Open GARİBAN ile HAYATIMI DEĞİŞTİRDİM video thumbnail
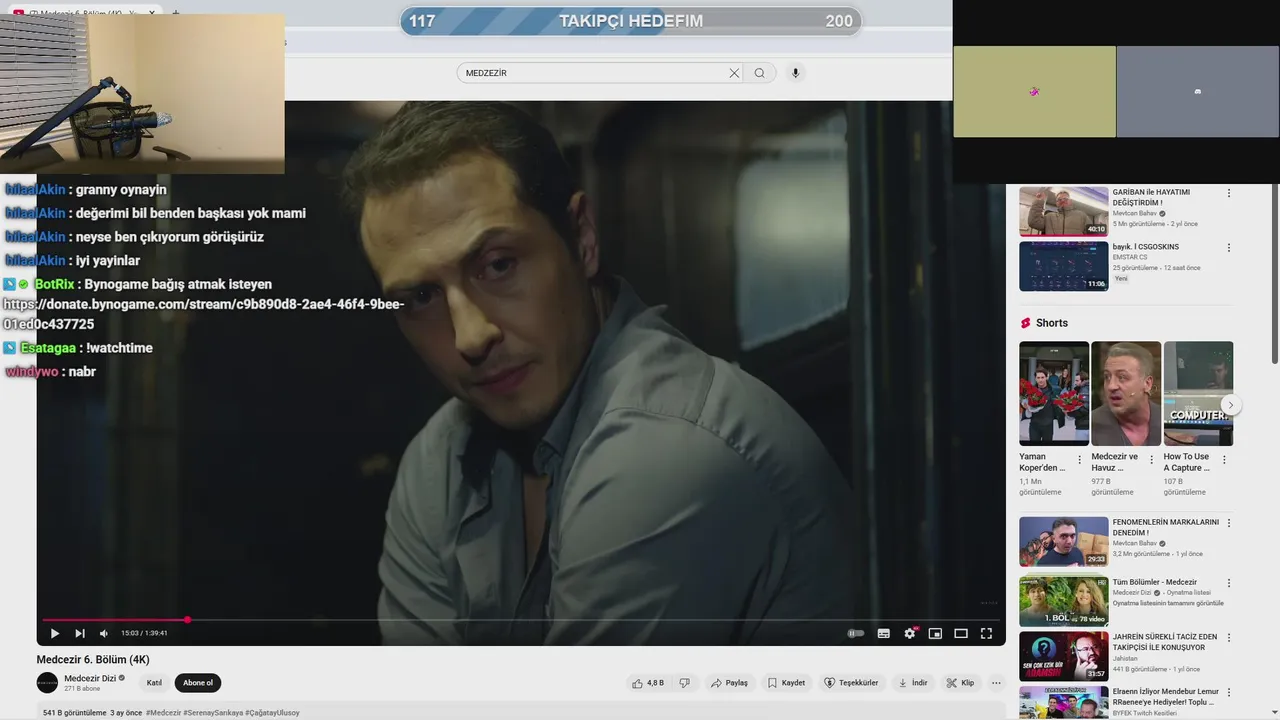The width and height of the screenshot is (1280, 720). (x=1064, y=211)
